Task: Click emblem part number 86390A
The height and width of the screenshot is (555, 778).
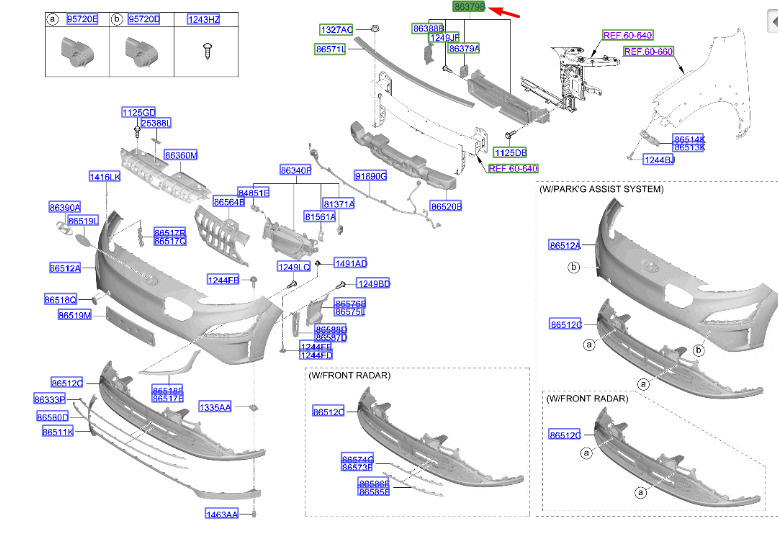Action: coord(65,207)
